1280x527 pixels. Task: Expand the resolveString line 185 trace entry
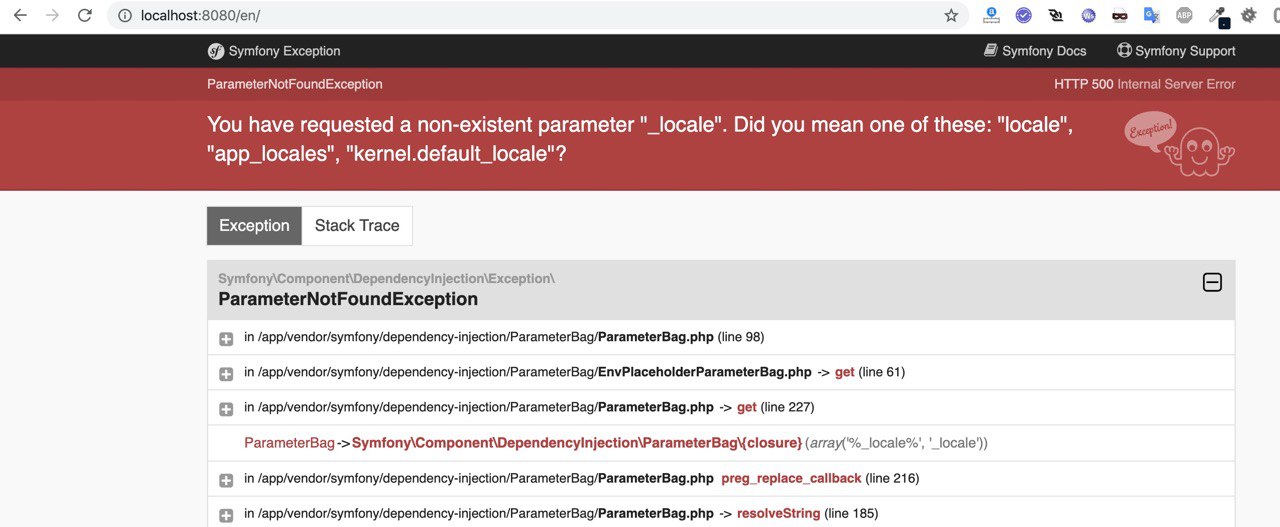[226, 514]
